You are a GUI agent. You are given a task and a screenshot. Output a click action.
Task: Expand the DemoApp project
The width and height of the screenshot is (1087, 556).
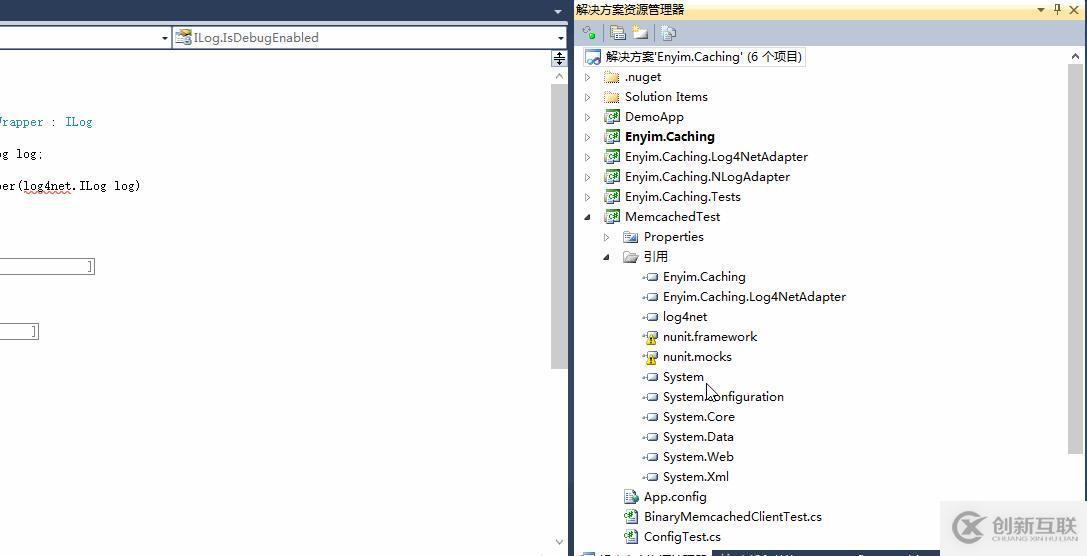tap(588, 117)
